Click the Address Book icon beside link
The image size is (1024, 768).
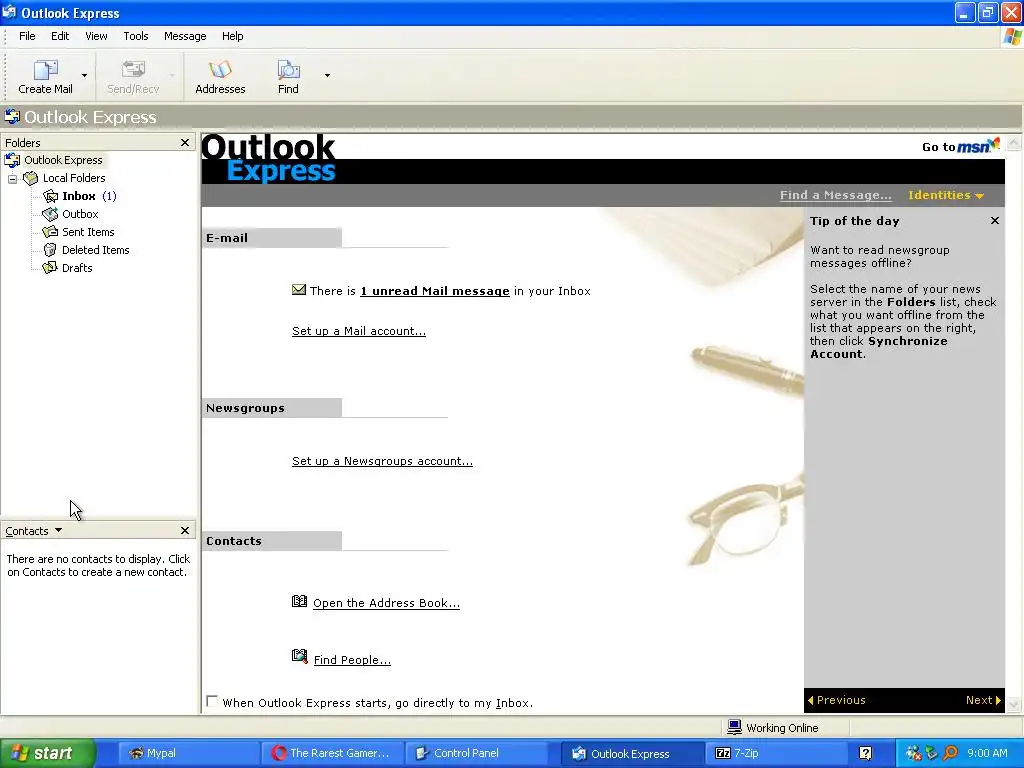point(299,601)
